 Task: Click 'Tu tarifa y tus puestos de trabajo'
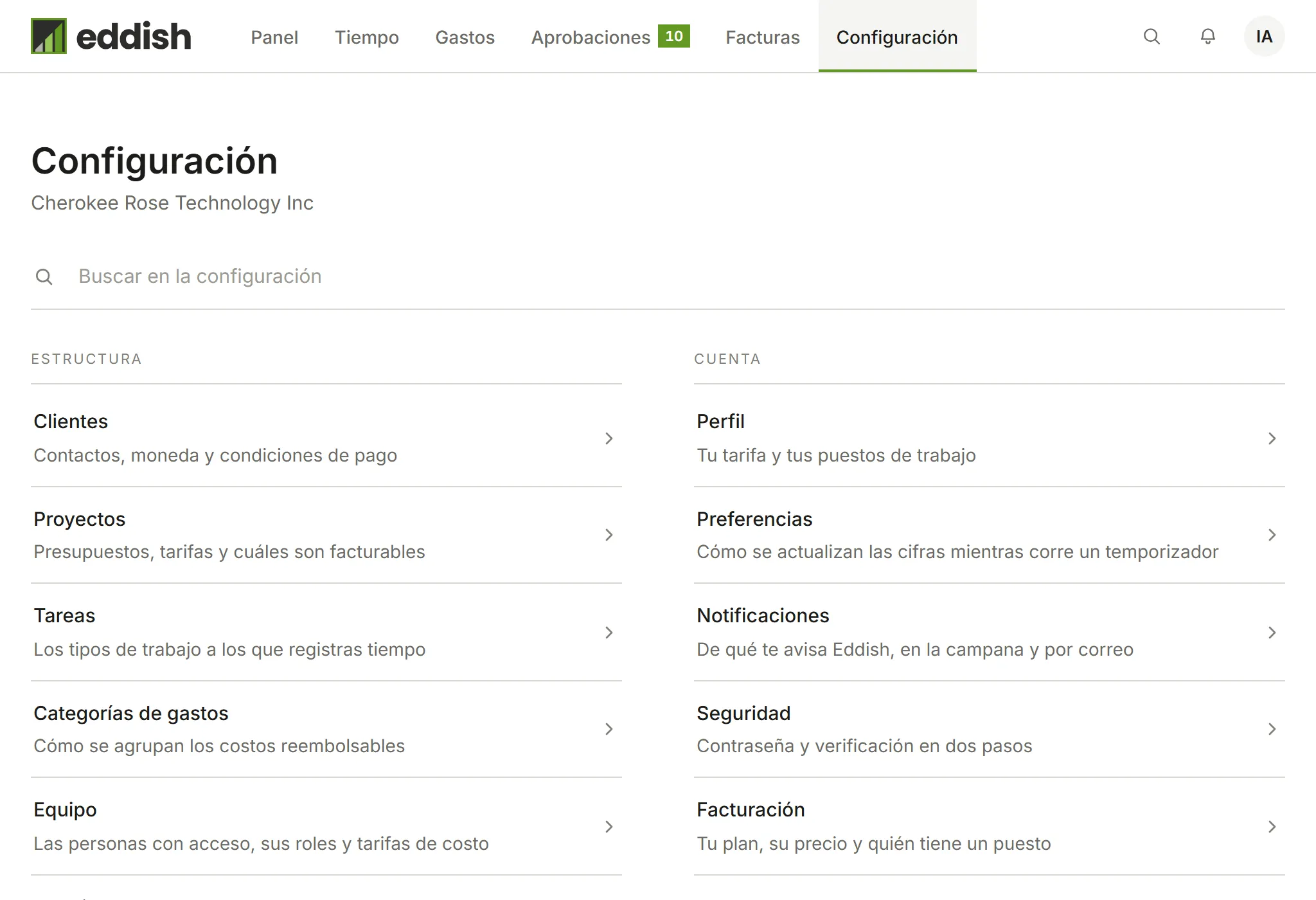pos(836,455)
